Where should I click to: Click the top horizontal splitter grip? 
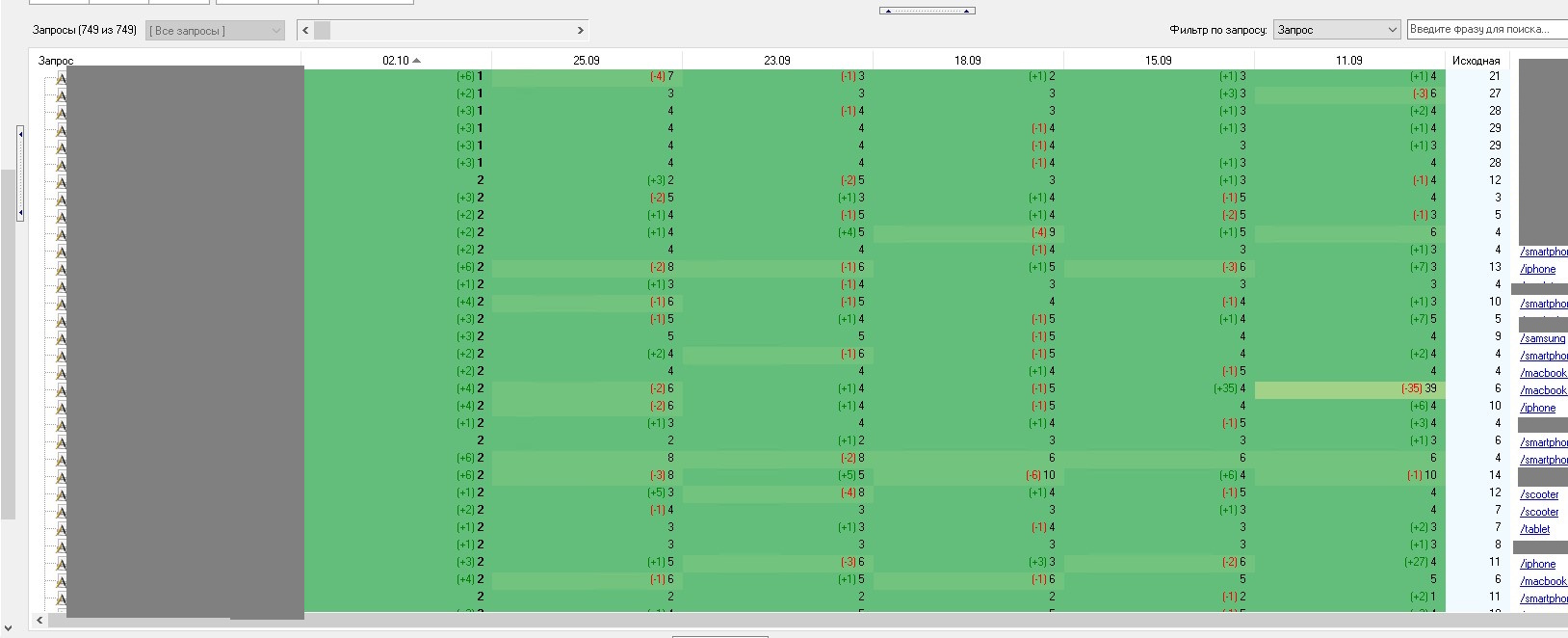click(x=928, y=11)
